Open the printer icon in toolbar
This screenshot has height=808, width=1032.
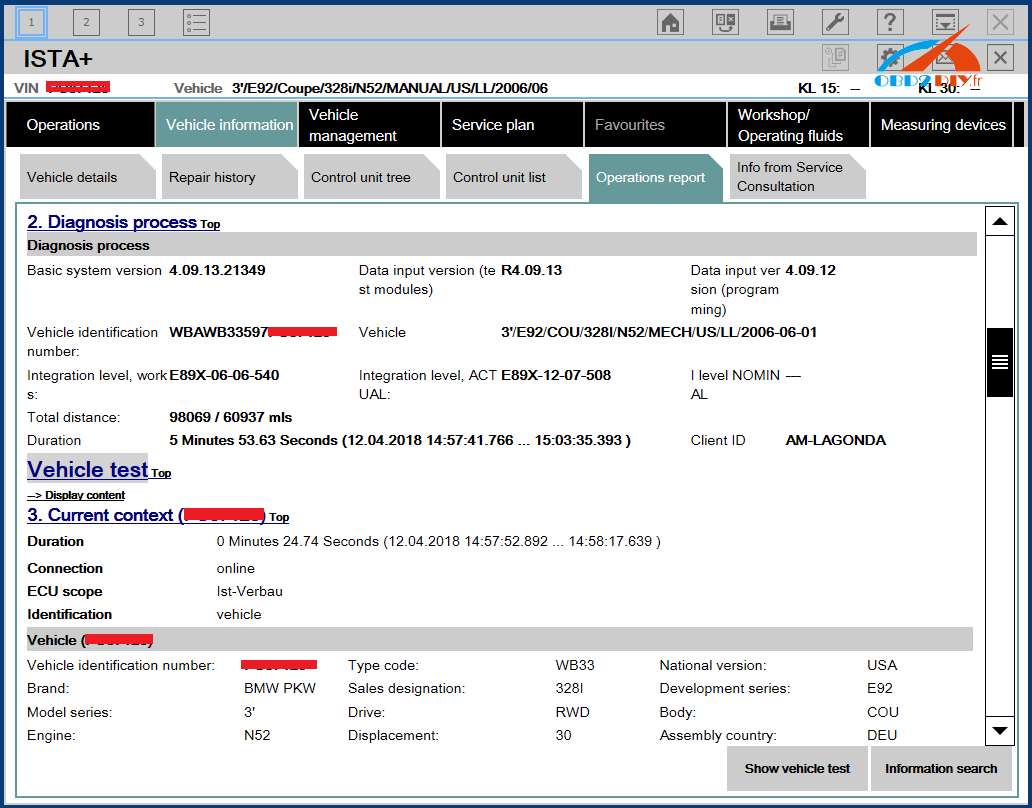[780, 22]
